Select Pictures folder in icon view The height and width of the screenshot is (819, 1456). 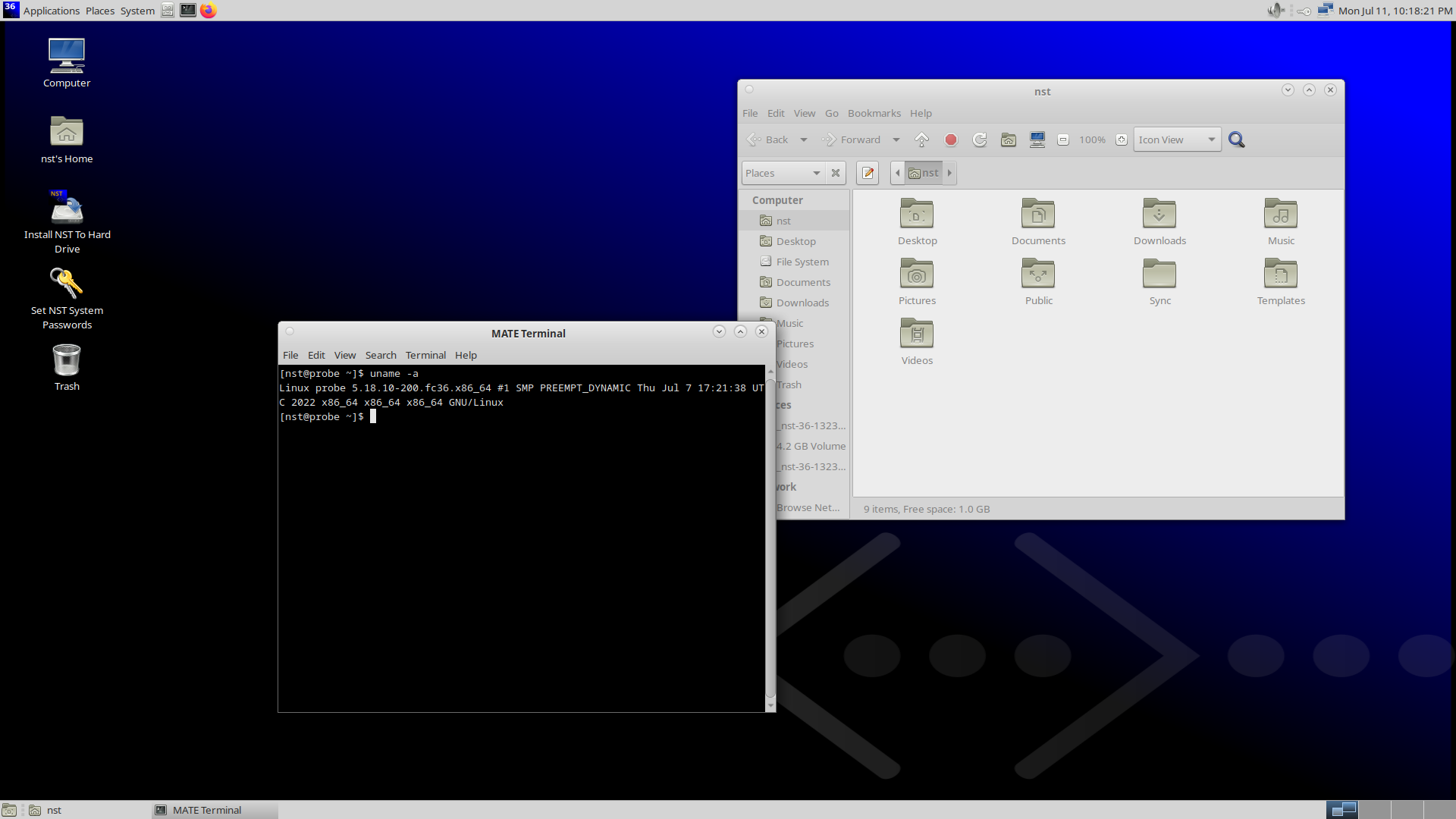coord(917,281)
